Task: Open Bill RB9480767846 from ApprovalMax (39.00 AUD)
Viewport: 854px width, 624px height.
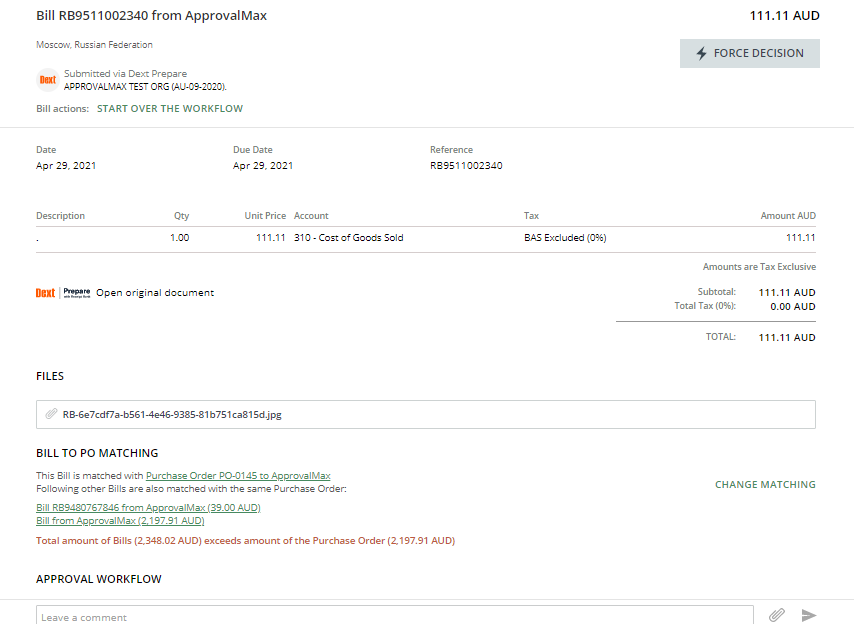Action: click(x=148, y=507)
